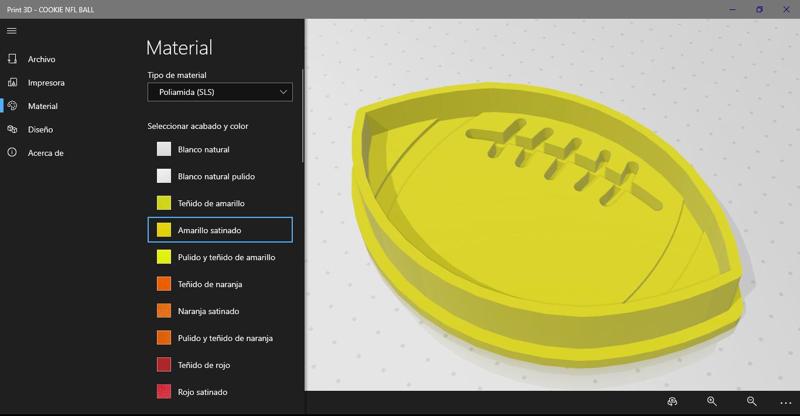
Task: Open the Acerca de section
Action: coord(46,153)
